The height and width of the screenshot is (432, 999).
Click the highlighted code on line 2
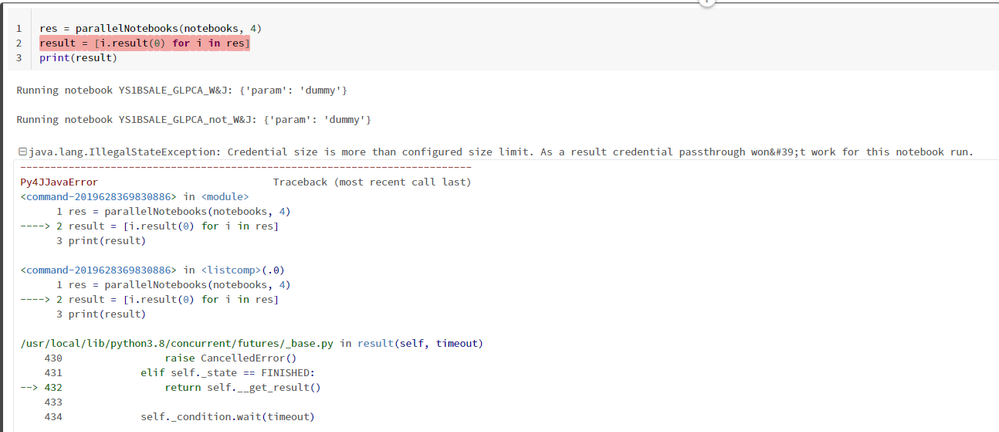[x=144, y=43]
